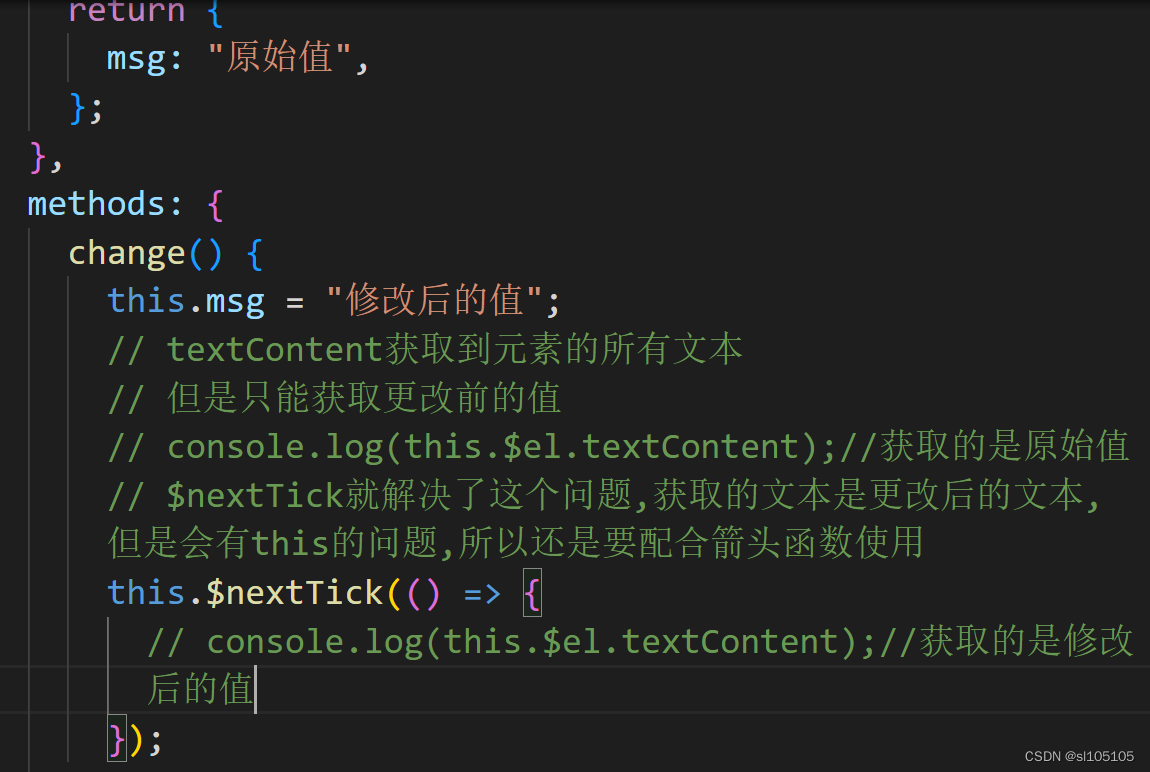Click the closing }; after the msg line

pos(86,107)
